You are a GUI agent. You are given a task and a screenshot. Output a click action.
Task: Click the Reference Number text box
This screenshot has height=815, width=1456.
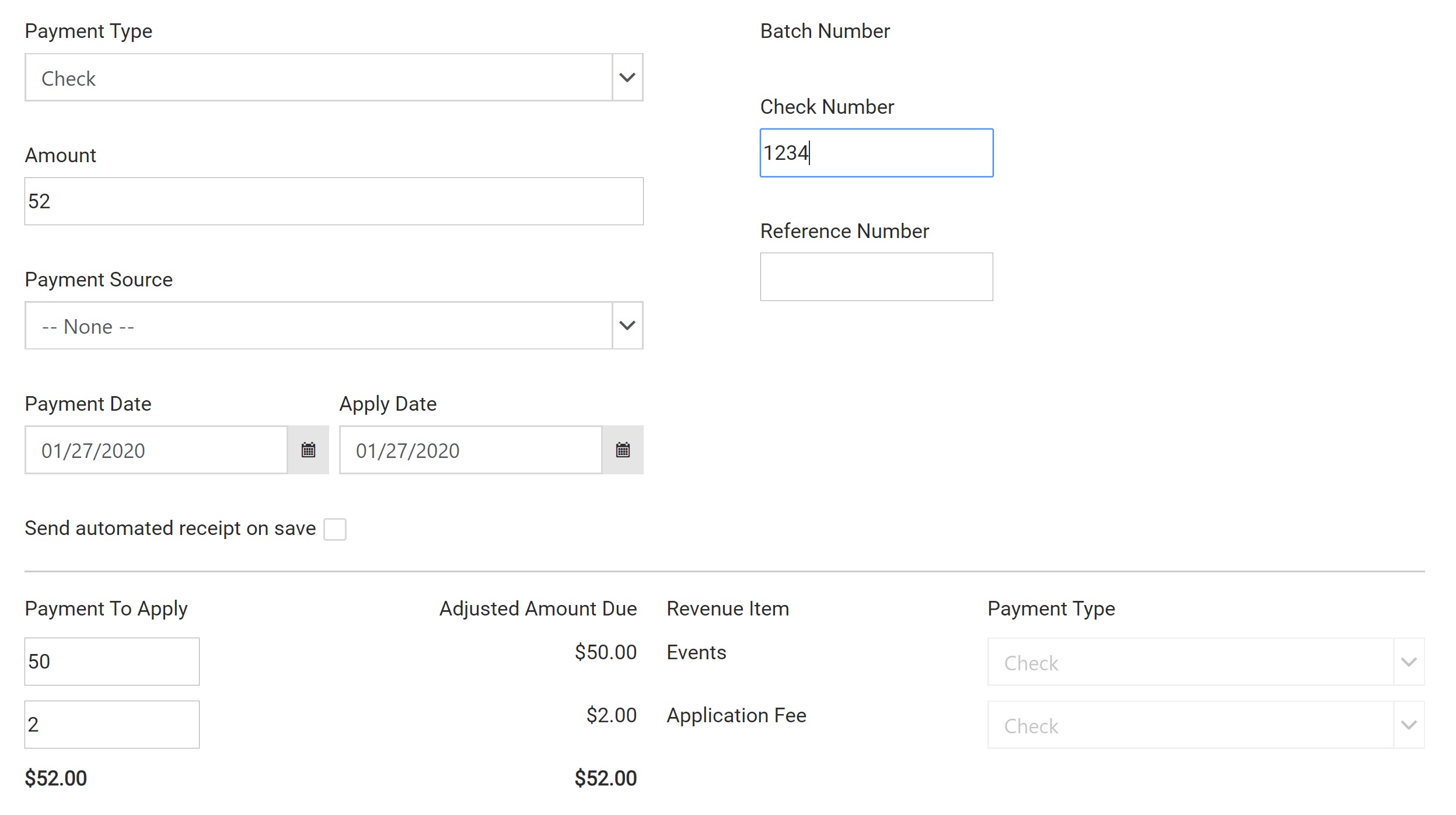click(x=876, y=277)
